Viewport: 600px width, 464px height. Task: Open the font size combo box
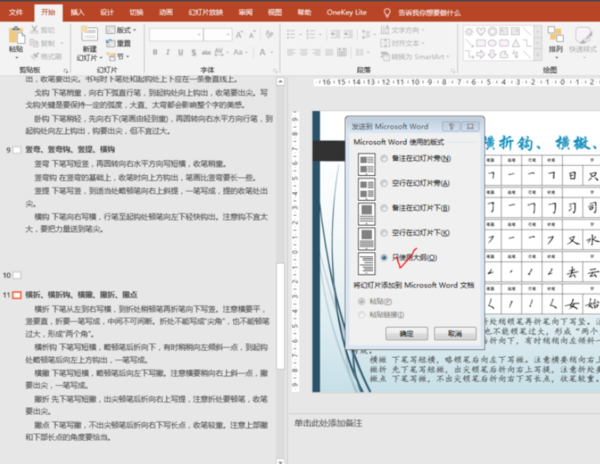click(x=218, y=35)
